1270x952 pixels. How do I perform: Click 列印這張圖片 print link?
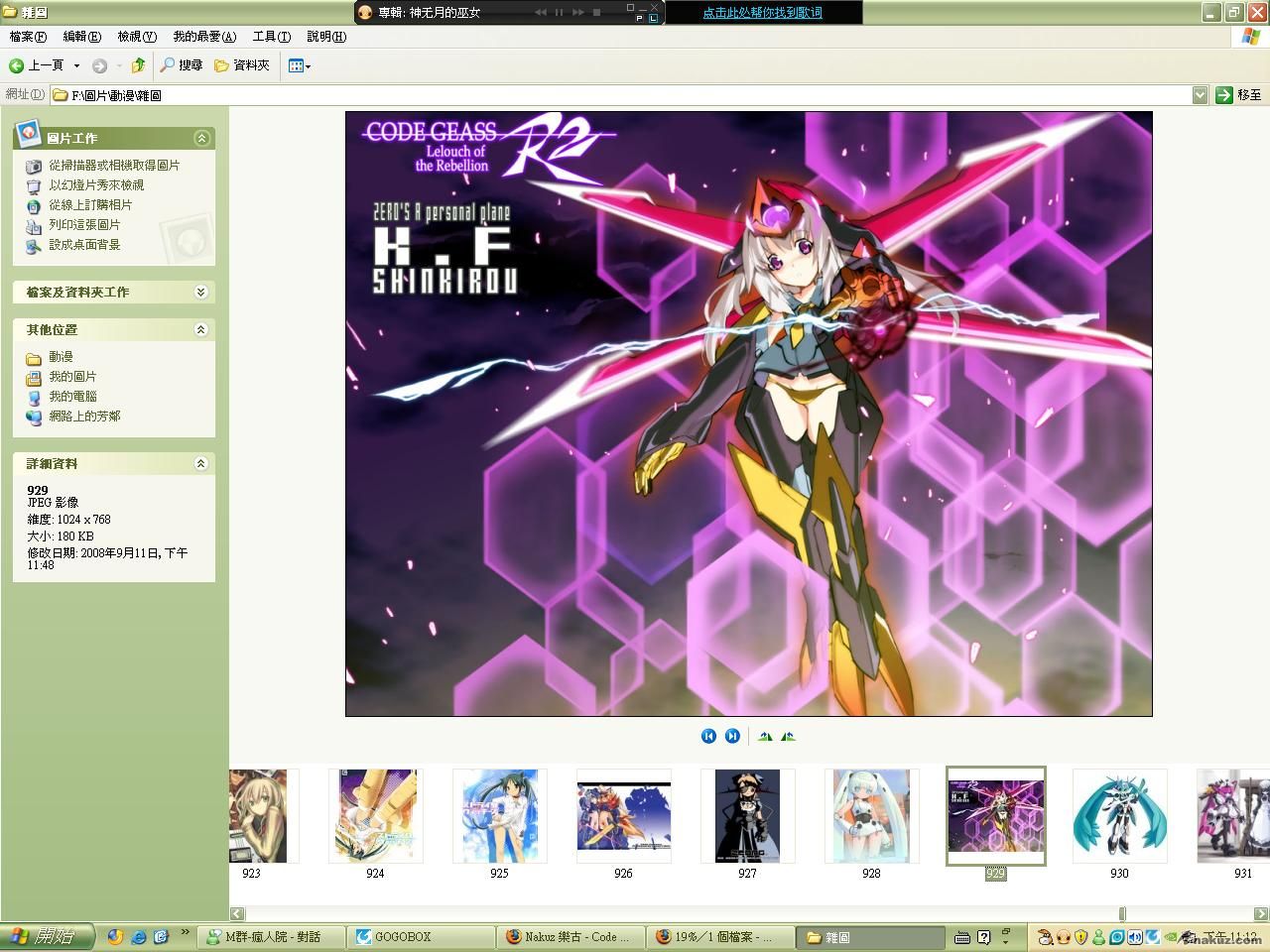pos(84,225)
